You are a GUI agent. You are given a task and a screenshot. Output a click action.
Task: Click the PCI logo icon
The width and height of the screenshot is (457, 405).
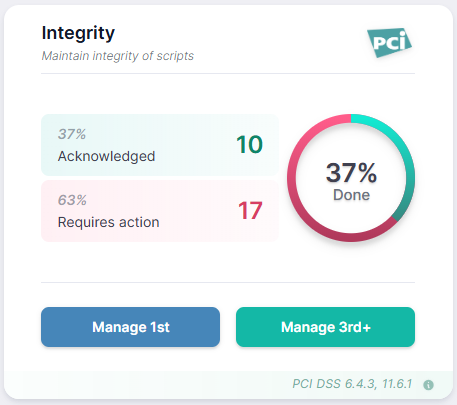click(389, 42)
